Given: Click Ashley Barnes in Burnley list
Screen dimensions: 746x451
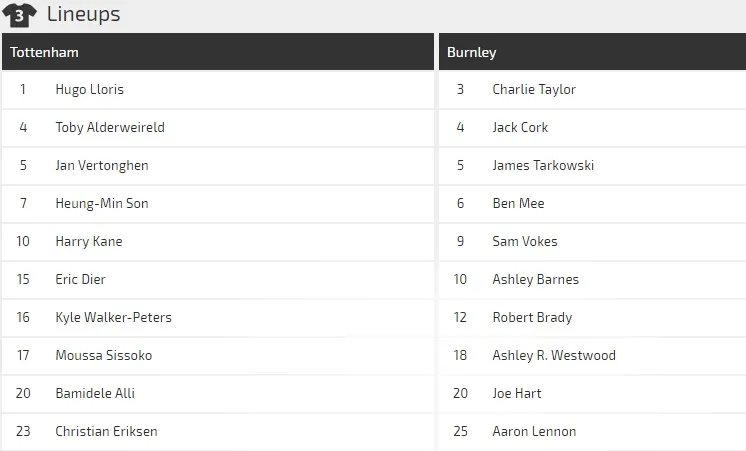Looking at the screenshot, I should [x=535, y=280].
